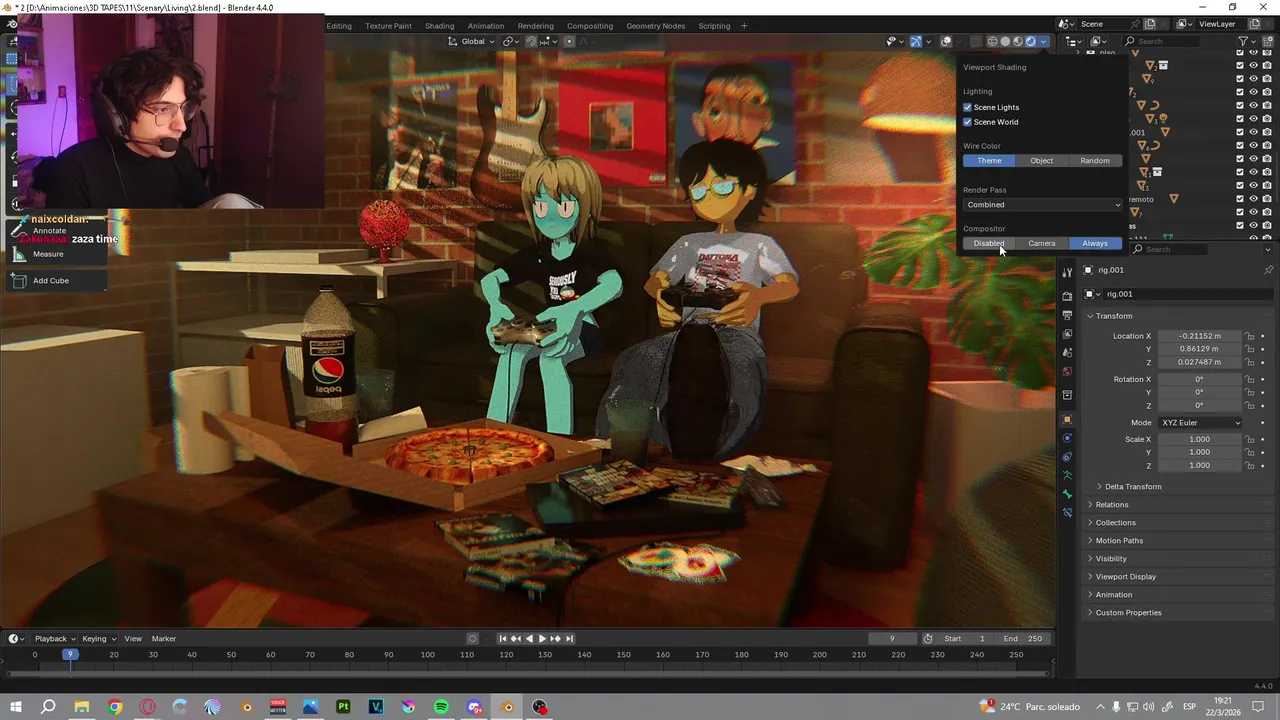The image size is (1280, 720).
Task: Select wireframe viewport shading icon
Action: tap(992, 41)
